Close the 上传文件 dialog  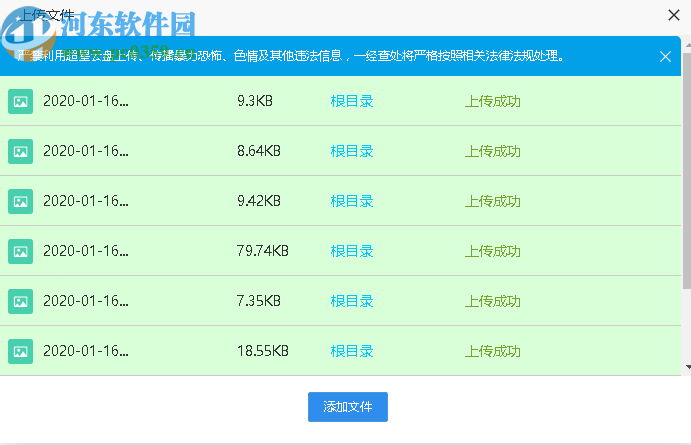(x=674, y=15)
